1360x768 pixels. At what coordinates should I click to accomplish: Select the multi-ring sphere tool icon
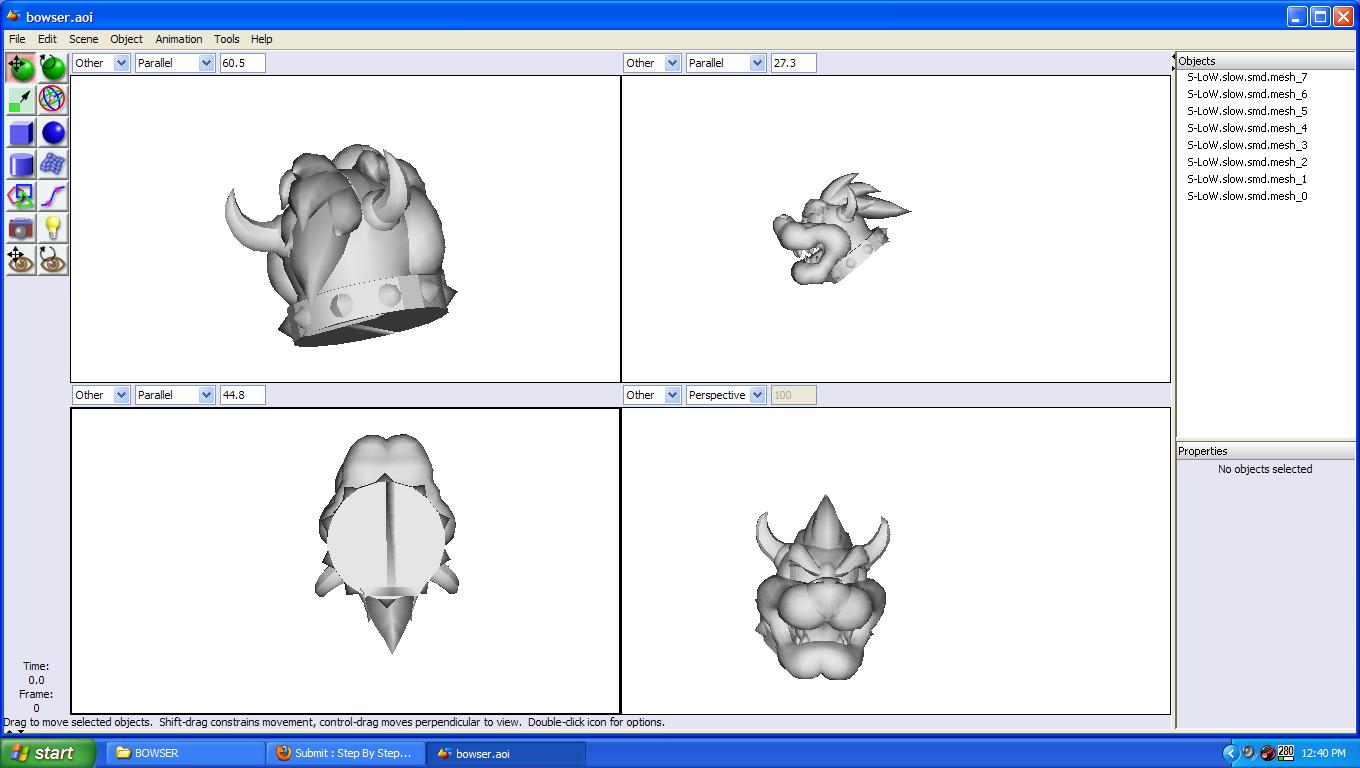(x=53, y=100)
